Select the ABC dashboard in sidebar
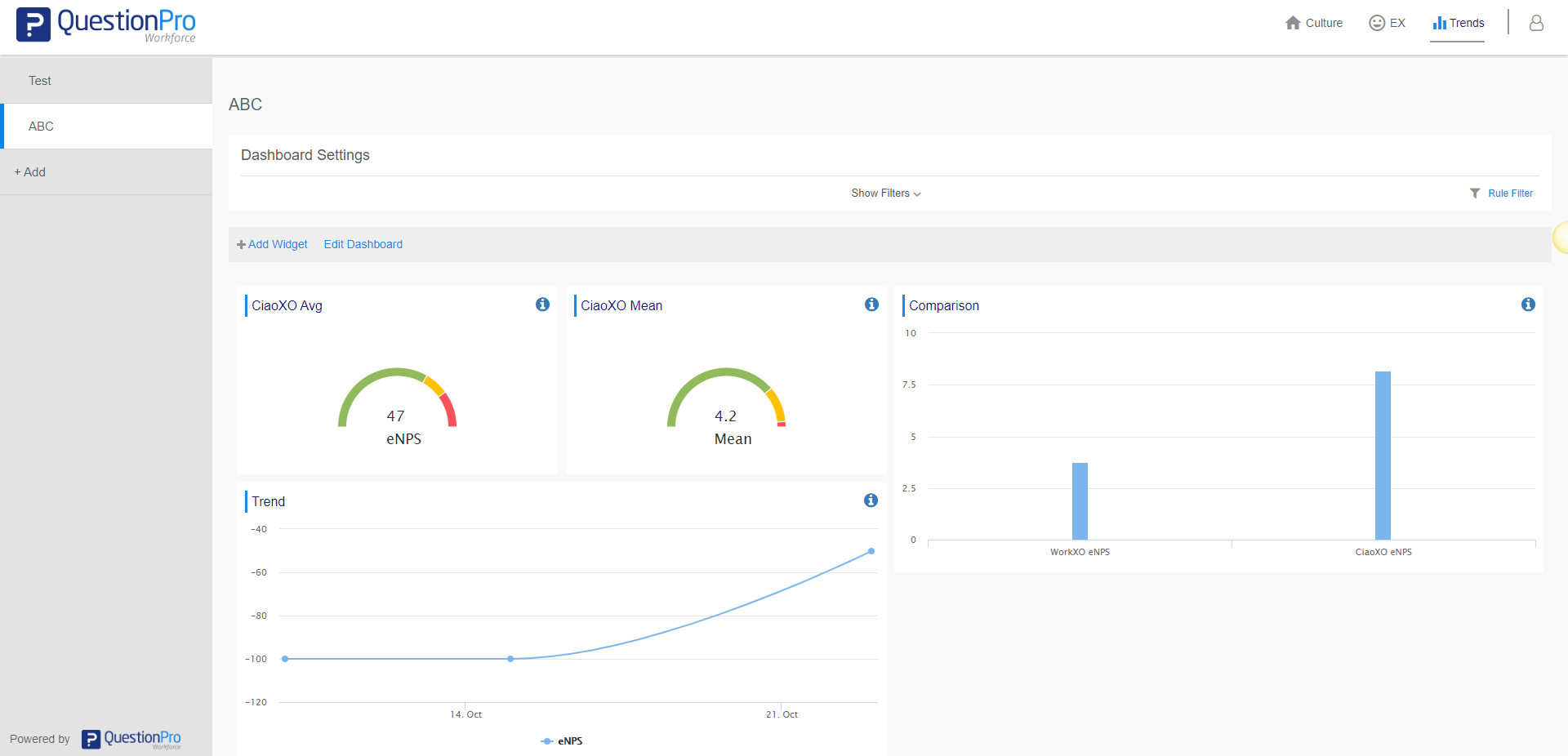1568x756 pixels. [41, 127]
